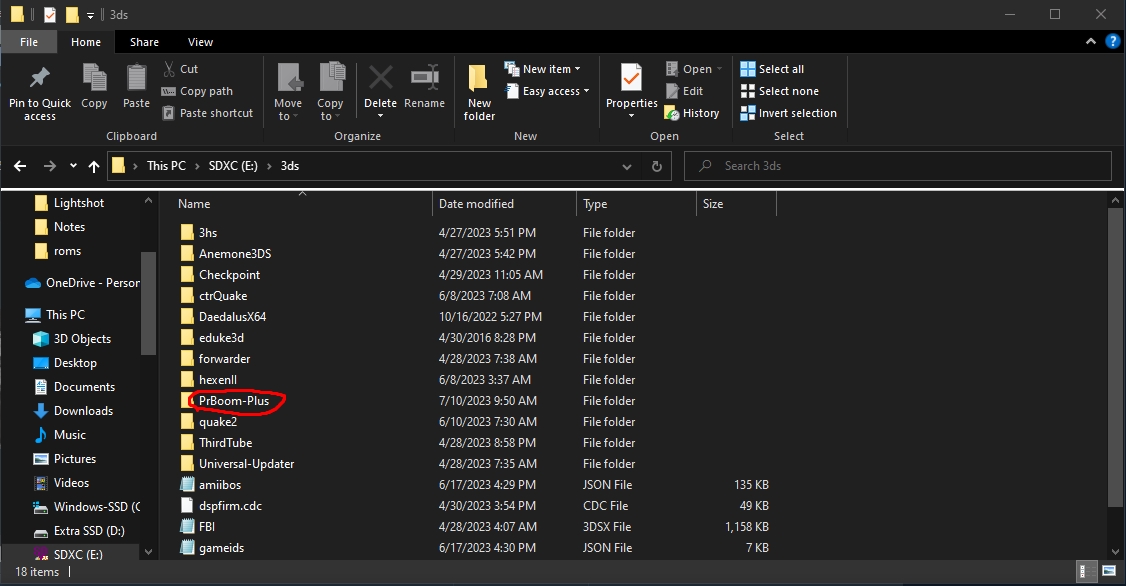
Task: Click the Up one level arrow
Action: pyautogui.click(x=94, y=166)
